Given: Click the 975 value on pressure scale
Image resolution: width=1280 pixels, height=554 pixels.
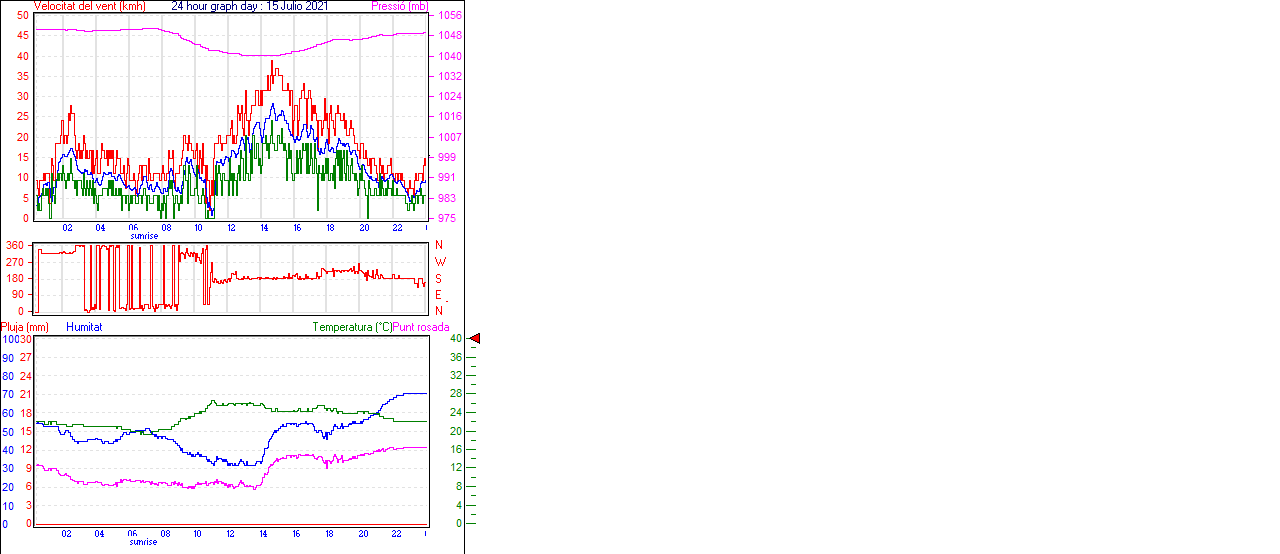Looking at the screenshot, I should (445, 218).
